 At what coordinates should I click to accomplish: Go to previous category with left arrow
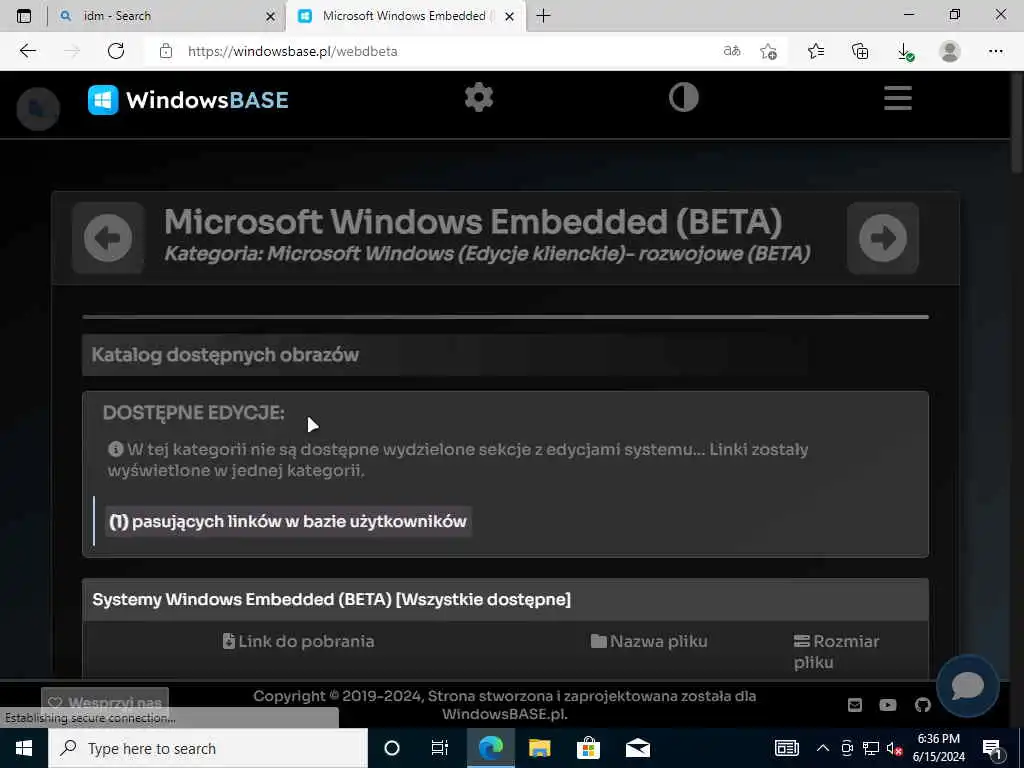pyautogui.click(x=108, y=238)
